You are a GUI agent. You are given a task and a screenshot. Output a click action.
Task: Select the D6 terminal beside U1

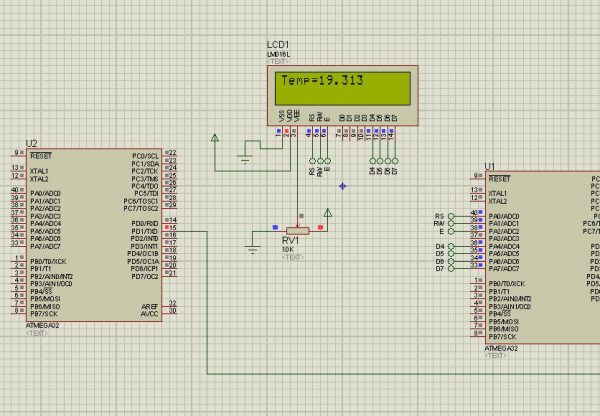[451, 261]
